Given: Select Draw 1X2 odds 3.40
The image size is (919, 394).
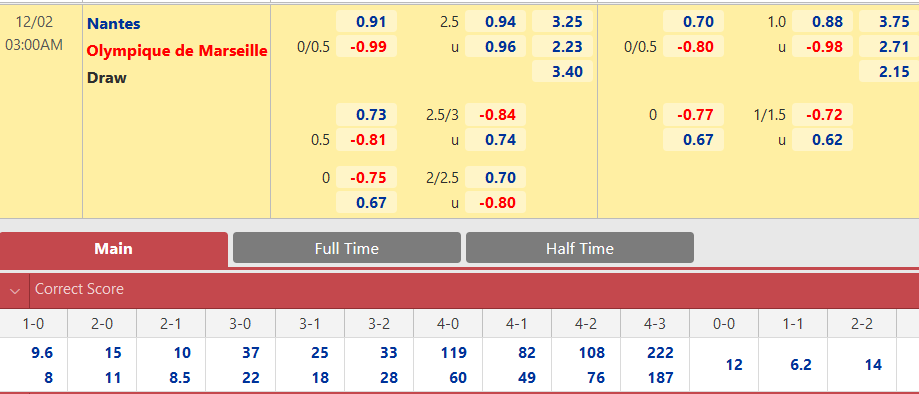Looking at the screenshot, I should point(563,72).
